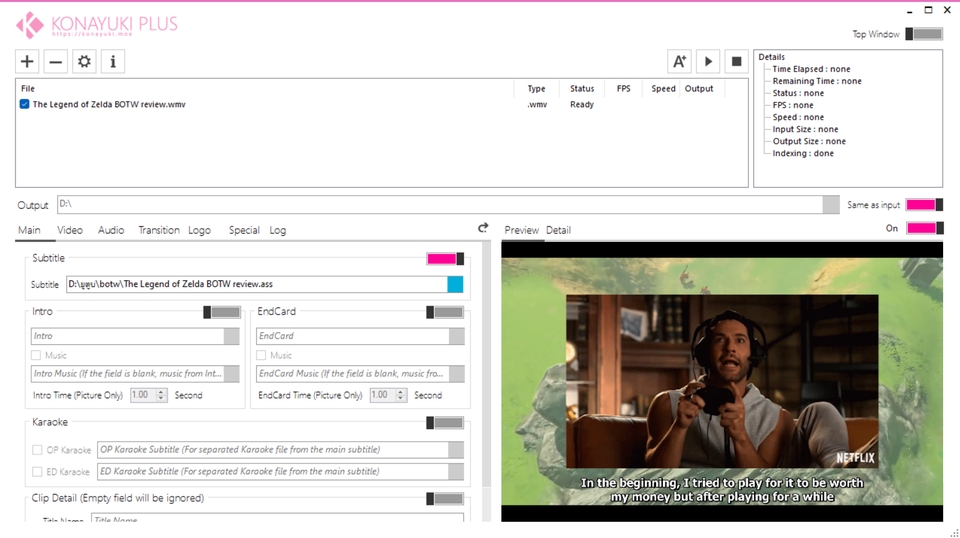Click the EndCard file field

pos(352,336)
